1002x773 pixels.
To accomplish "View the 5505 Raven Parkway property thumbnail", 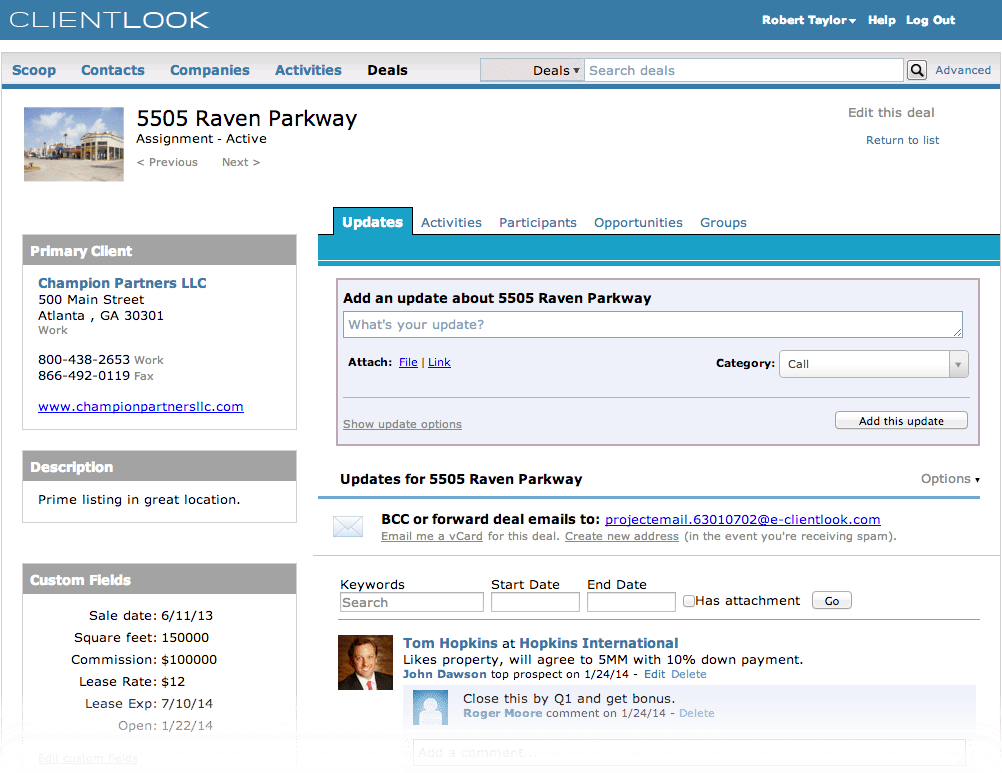I will pos(73,143).
